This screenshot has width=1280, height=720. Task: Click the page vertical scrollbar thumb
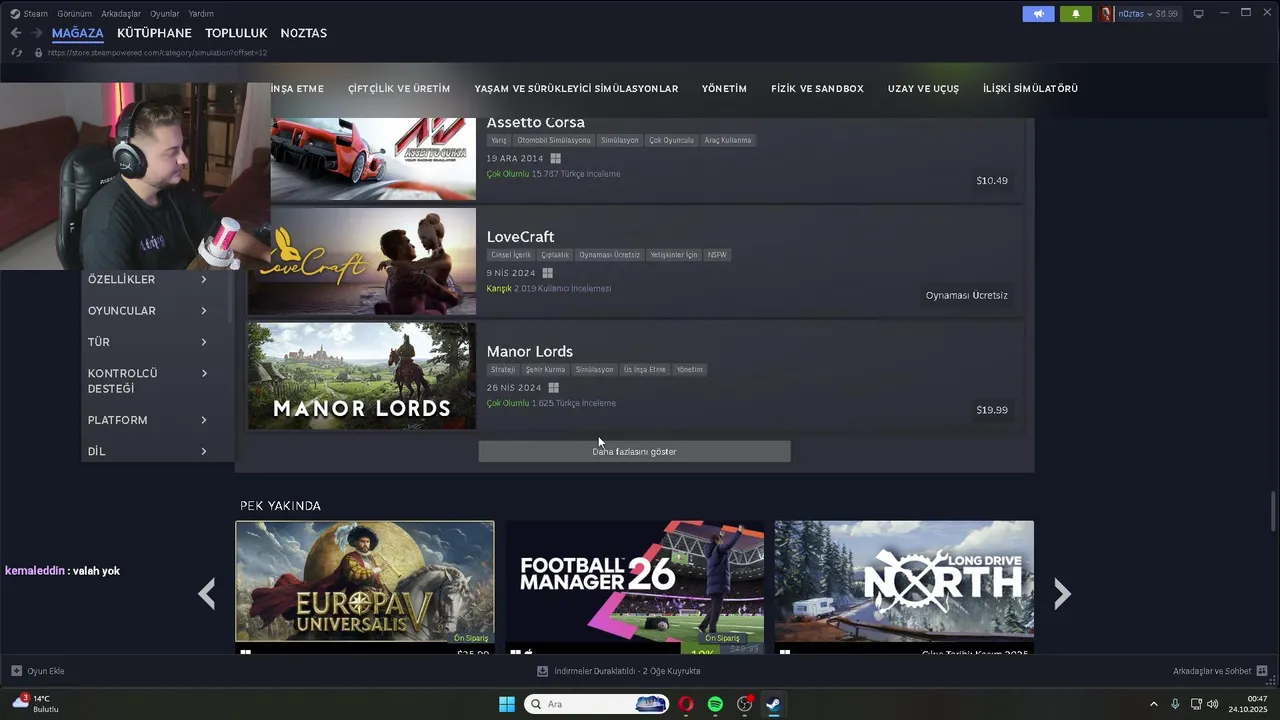[1273, 511]
